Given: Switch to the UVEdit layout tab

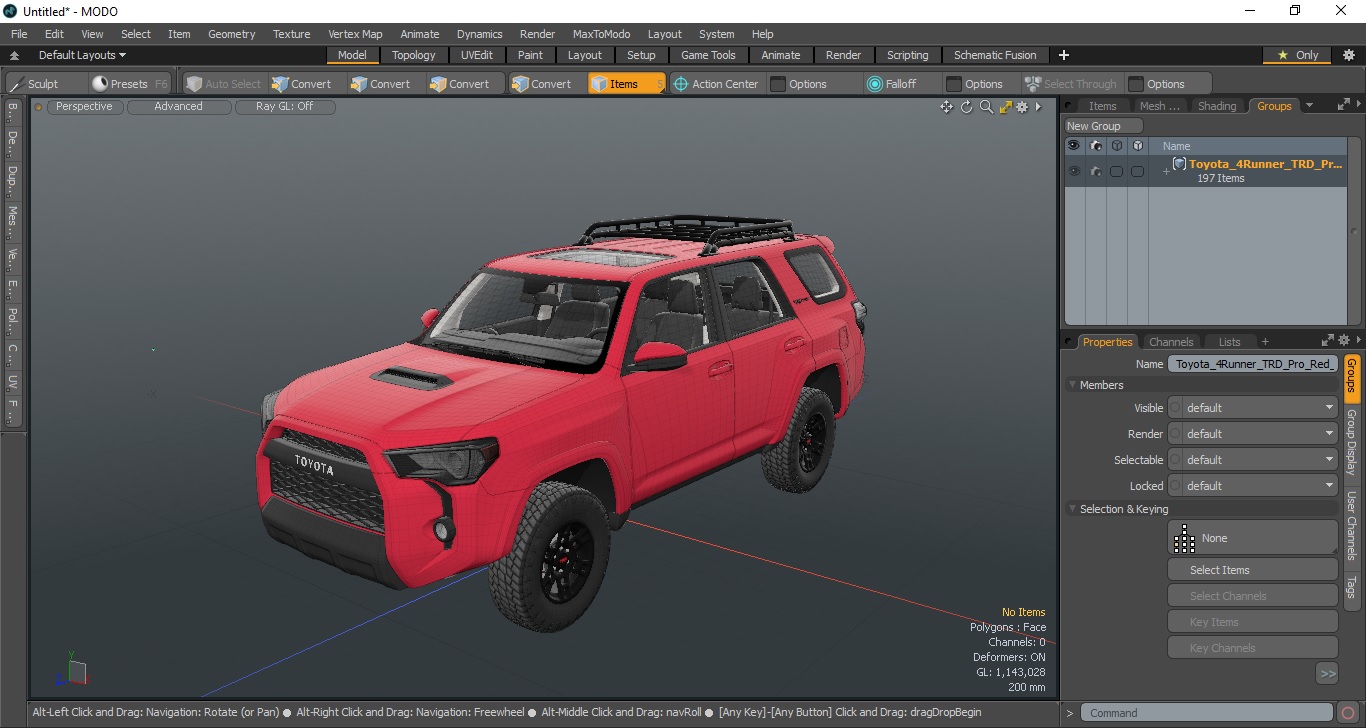Looking at the screenshot, I should click(477, 55).
